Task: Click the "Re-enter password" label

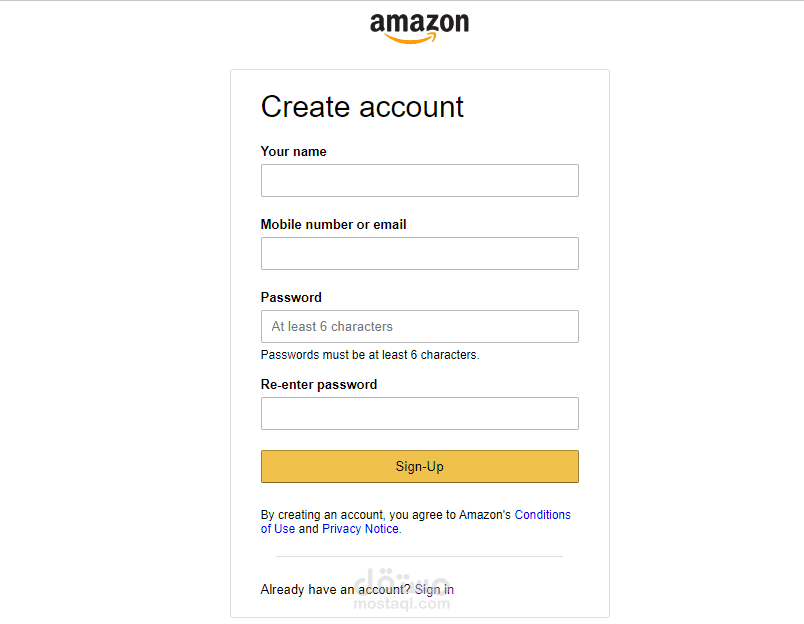Action: (318, 385)
